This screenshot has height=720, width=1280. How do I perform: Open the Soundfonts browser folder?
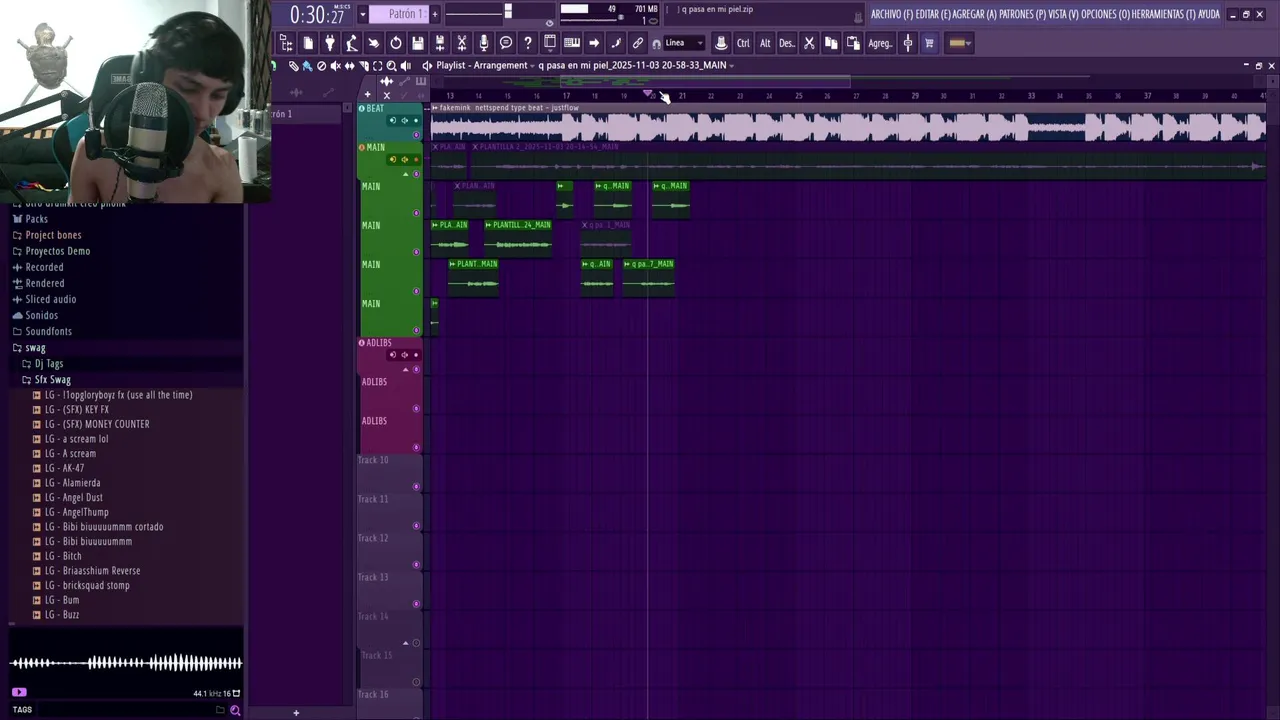pyautogui.click(x=48, y=331)
